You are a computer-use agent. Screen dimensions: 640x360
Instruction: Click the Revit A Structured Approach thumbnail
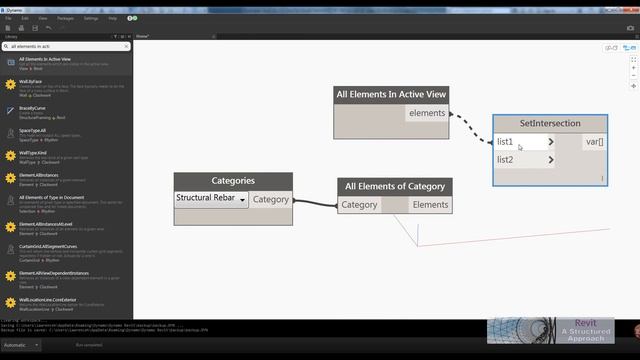[x=551, y=331]
